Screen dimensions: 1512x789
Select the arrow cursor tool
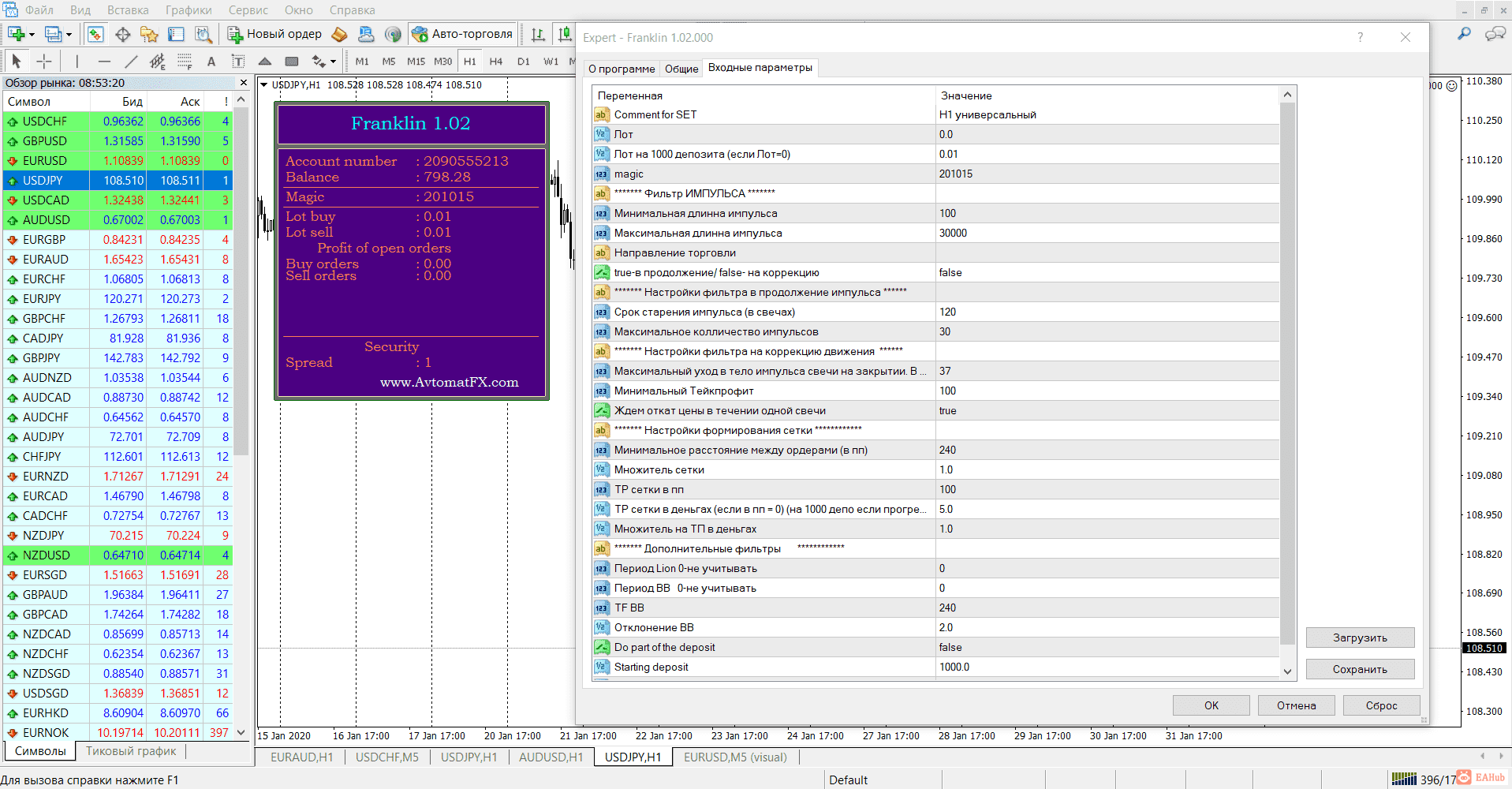tap(17, 61)
